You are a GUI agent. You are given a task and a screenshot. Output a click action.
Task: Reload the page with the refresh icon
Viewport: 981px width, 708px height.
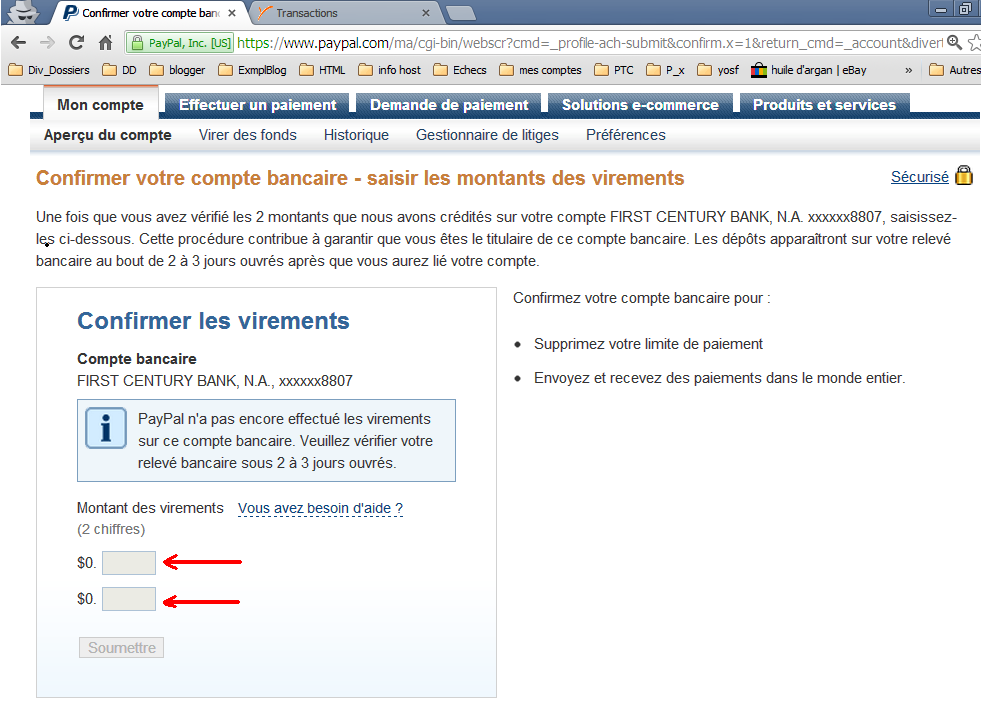pos(76,43)
